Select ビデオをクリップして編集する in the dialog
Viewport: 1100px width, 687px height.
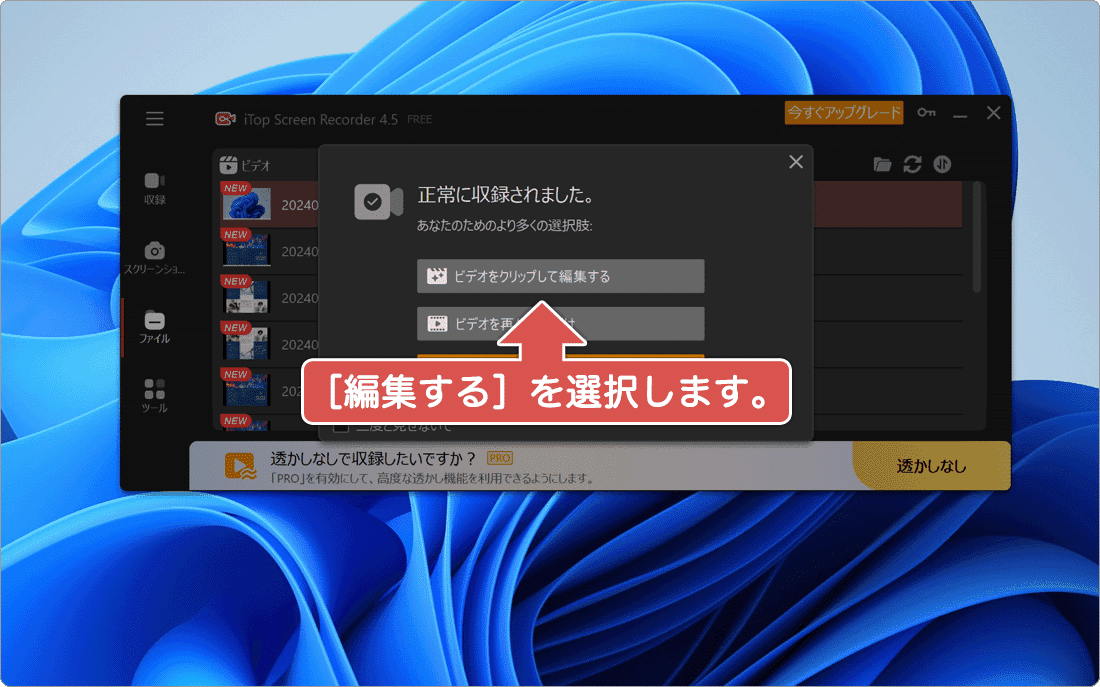tap(559, 276)
